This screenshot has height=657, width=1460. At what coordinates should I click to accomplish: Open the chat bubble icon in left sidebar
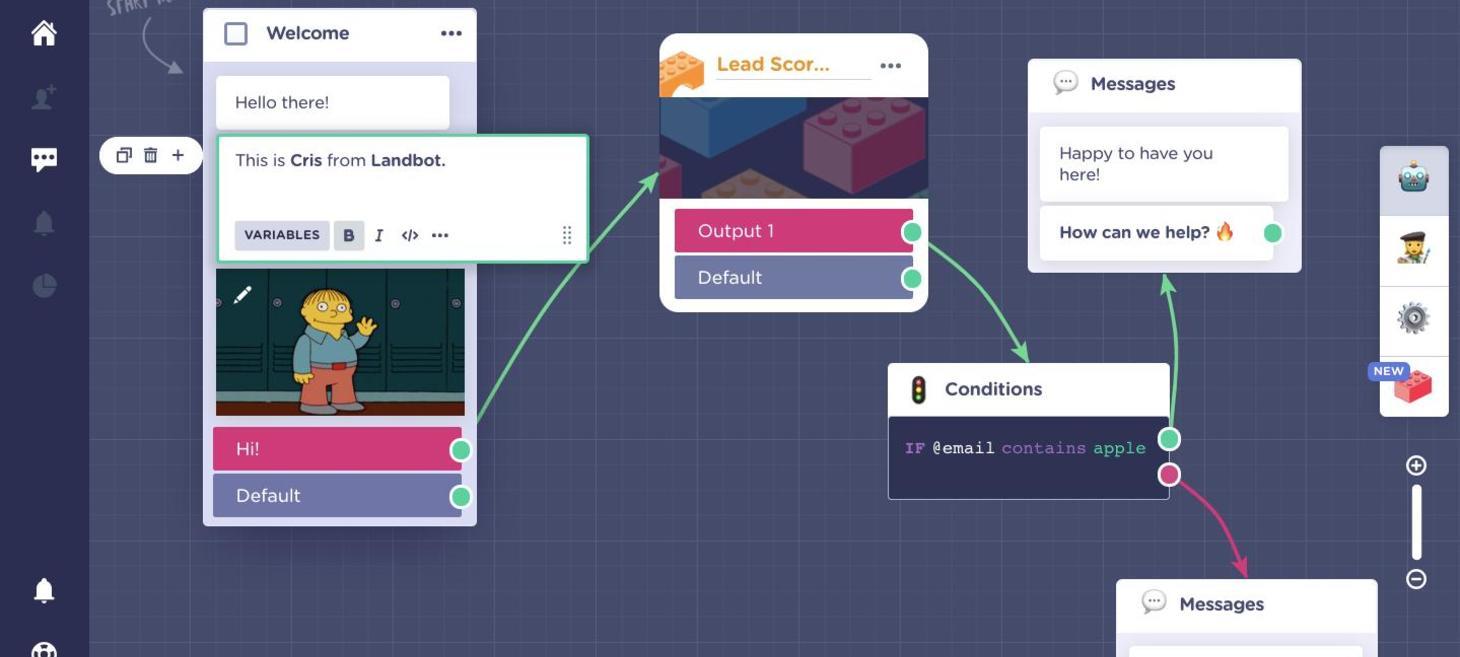[x=44, y=159]
